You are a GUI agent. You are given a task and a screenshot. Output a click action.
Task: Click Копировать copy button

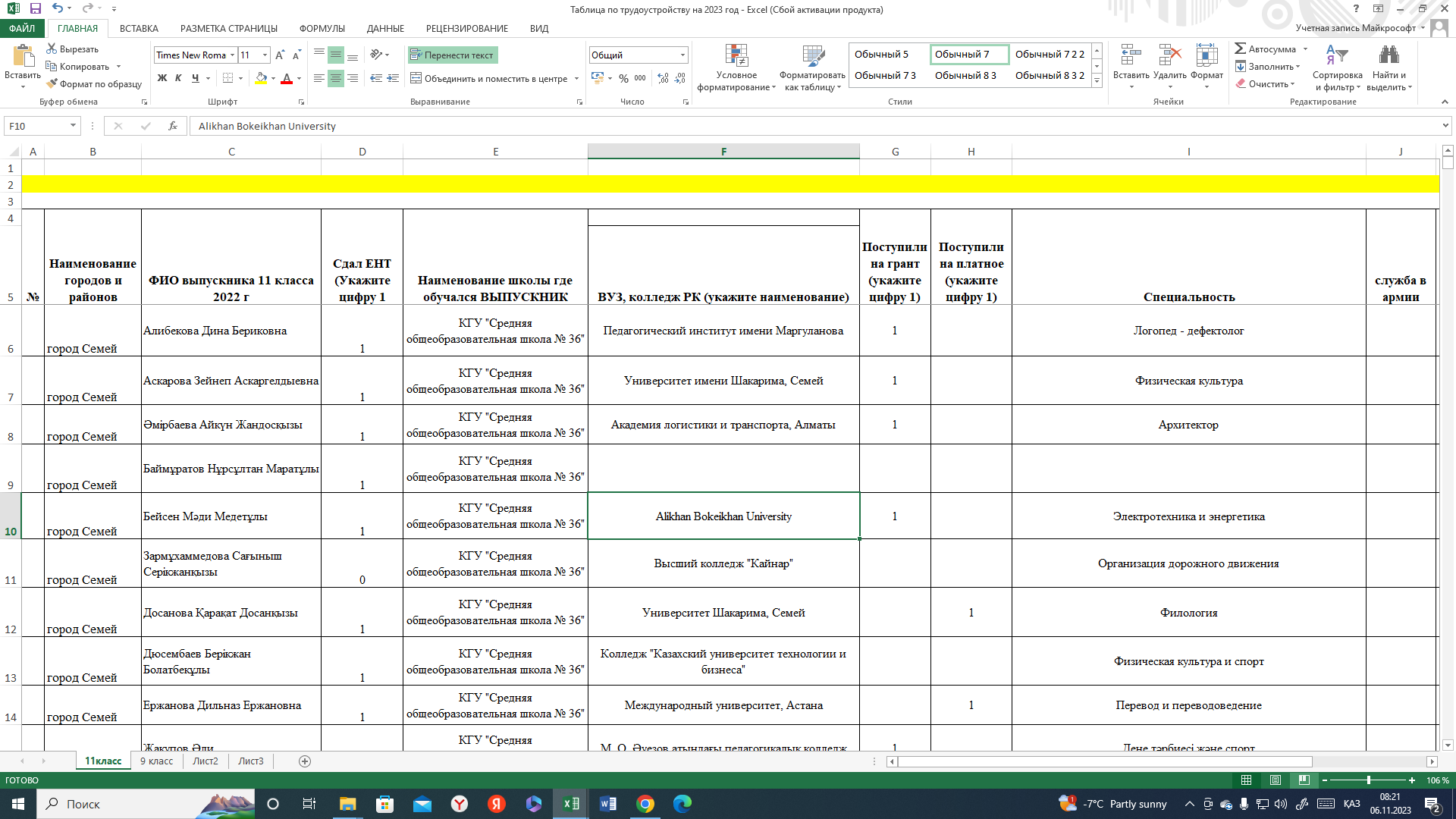point(77,67)
